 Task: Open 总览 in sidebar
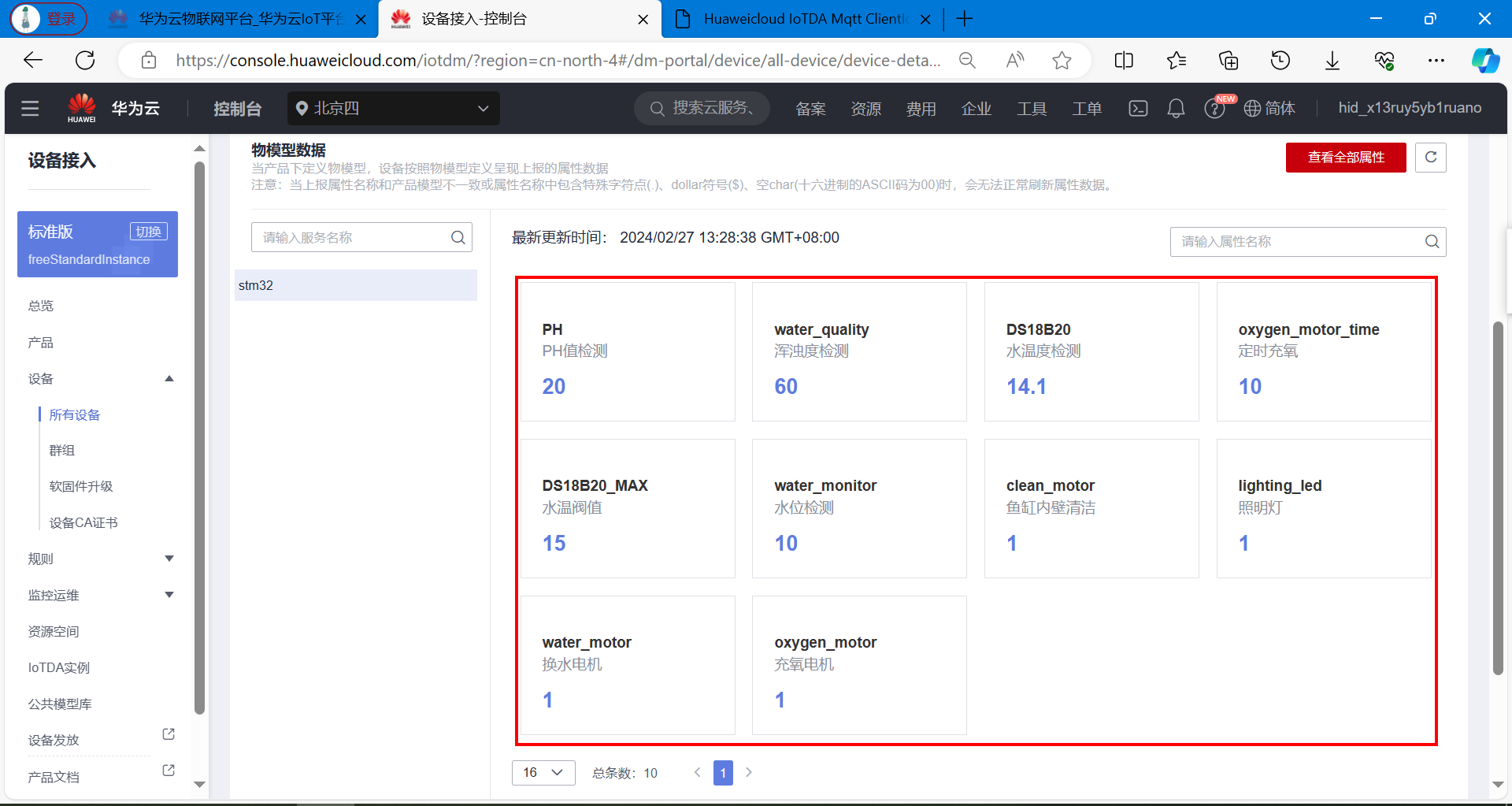(x=41, y=306)
